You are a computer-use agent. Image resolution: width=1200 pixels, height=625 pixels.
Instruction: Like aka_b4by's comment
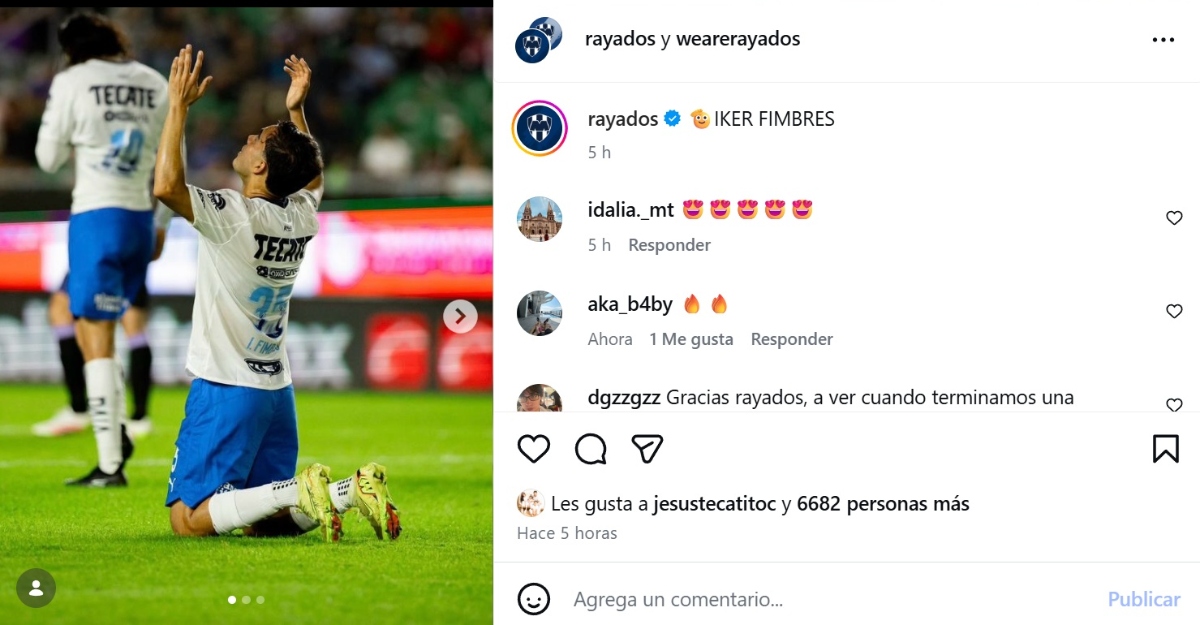1174,312
